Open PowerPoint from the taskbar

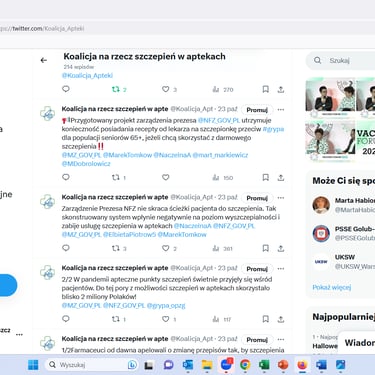283,365
